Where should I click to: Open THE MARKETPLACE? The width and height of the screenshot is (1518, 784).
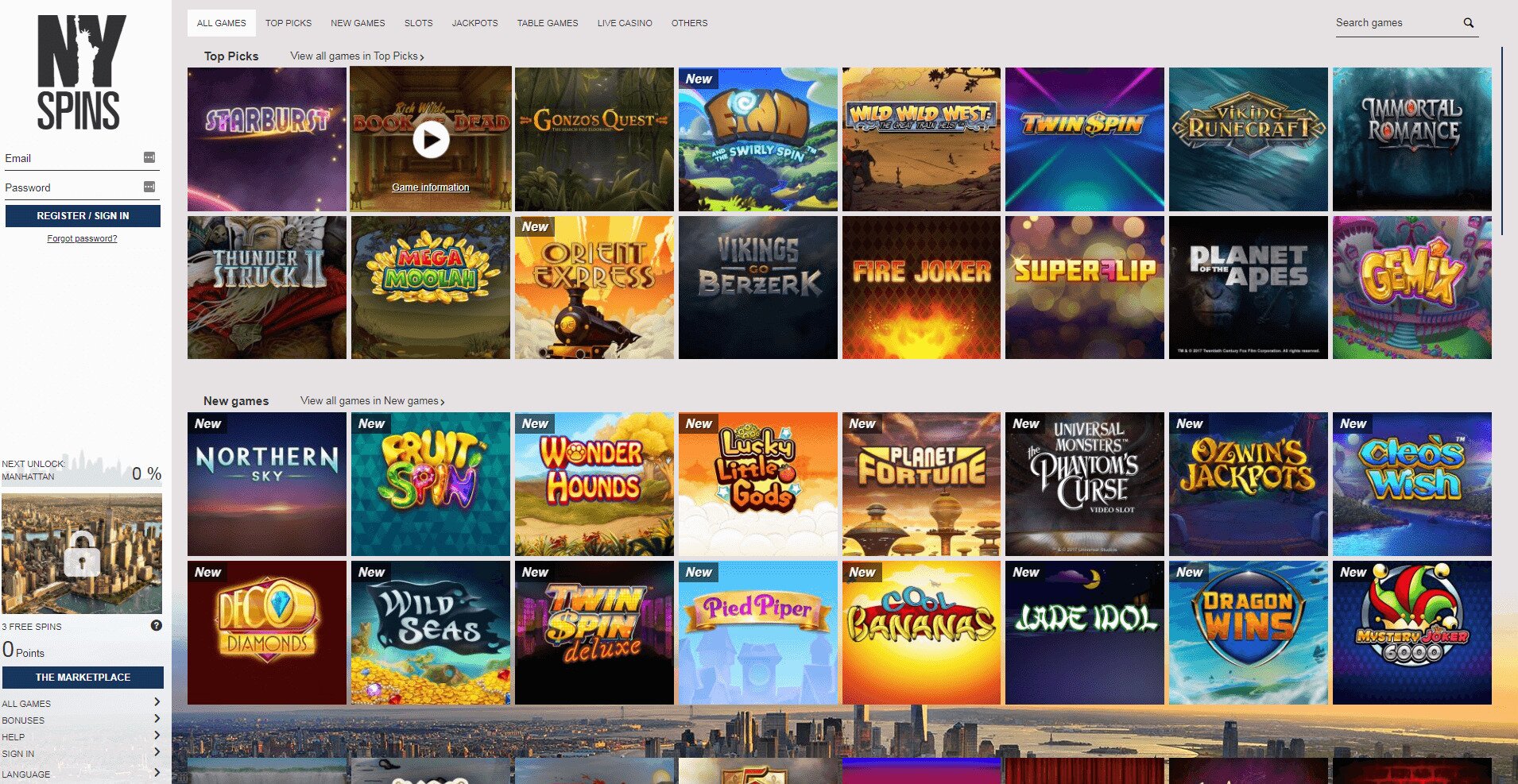(x=82, y=678)
